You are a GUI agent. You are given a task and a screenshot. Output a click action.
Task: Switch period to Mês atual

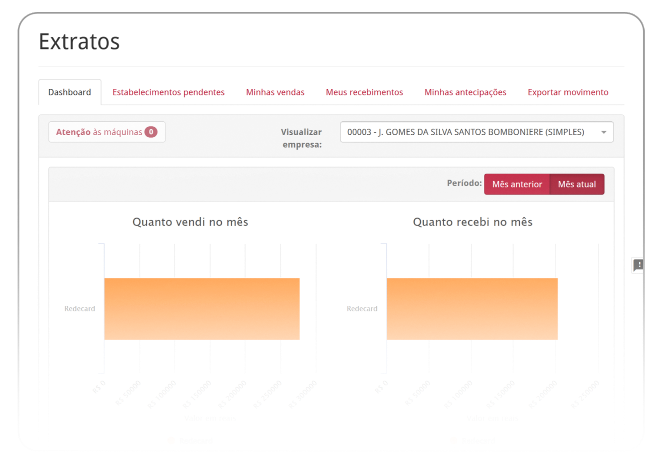(577, 184)
